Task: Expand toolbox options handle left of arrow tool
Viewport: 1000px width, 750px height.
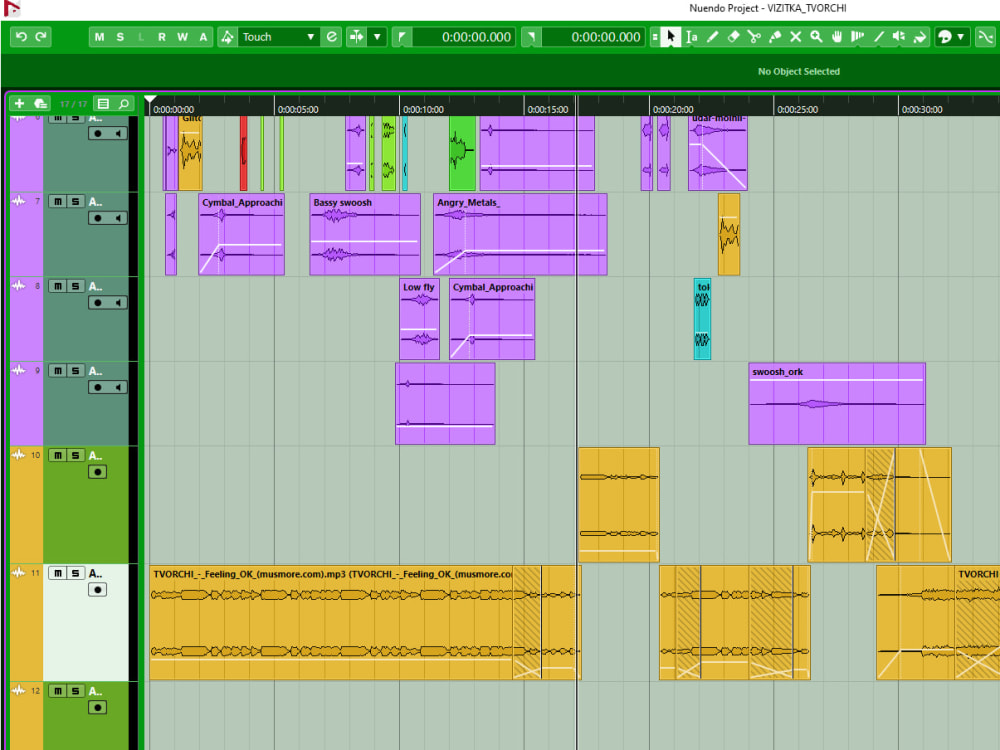Action: pyautogui.click(x=654, y=37)
